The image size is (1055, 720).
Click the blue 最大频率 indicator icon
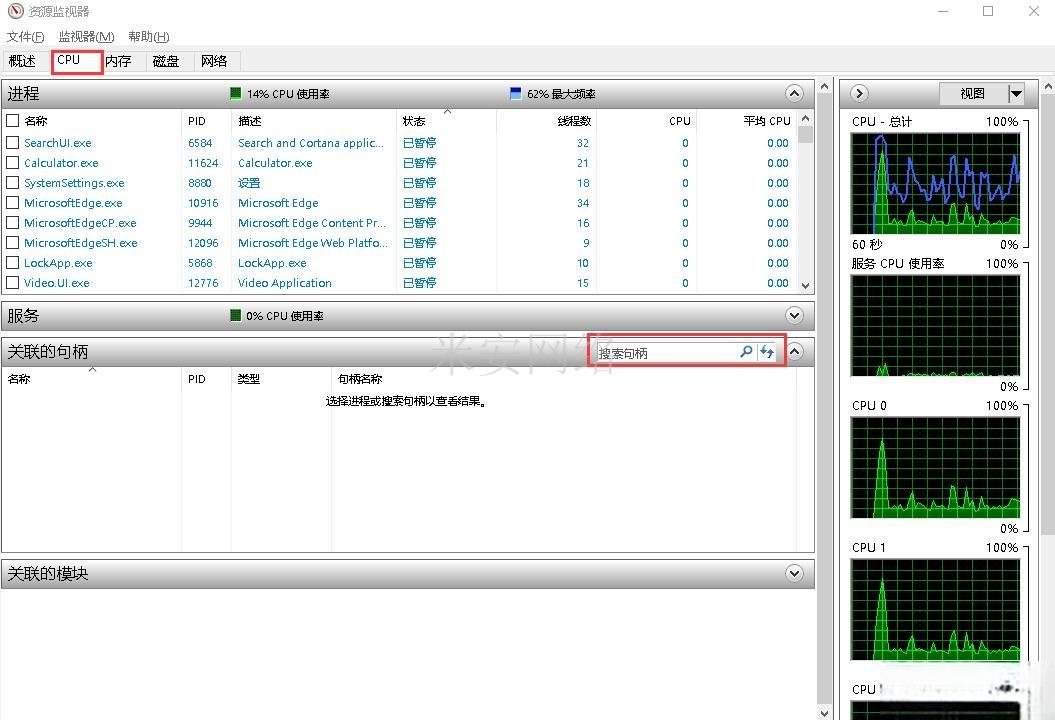click(515, 93)
